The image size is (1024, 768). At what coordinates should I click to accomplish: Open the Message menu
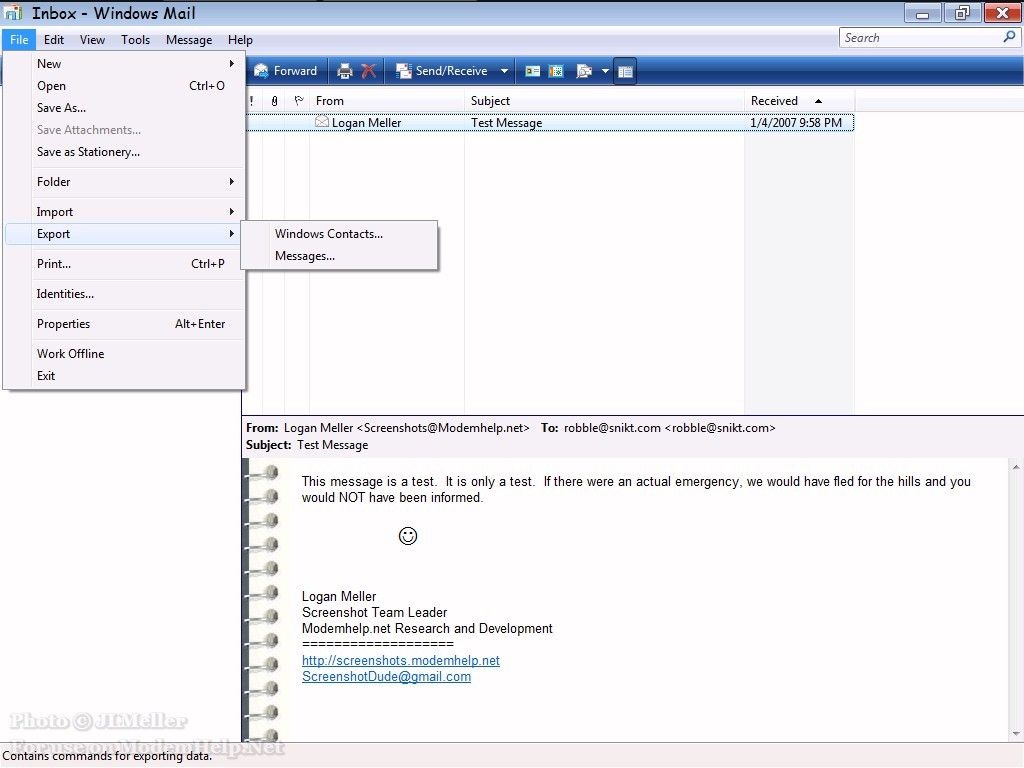coord(189,40)
